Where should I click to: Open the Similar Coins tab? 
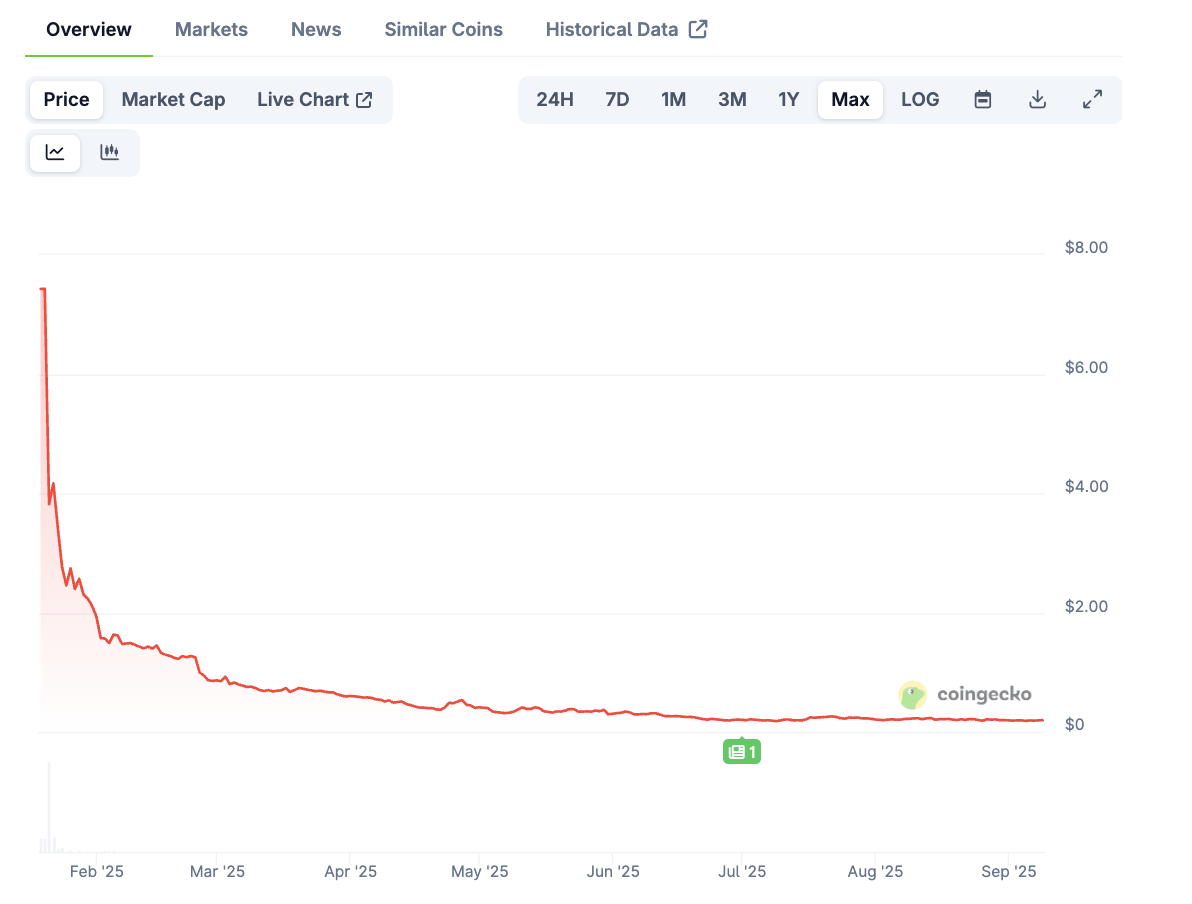(x=443, y=29)
